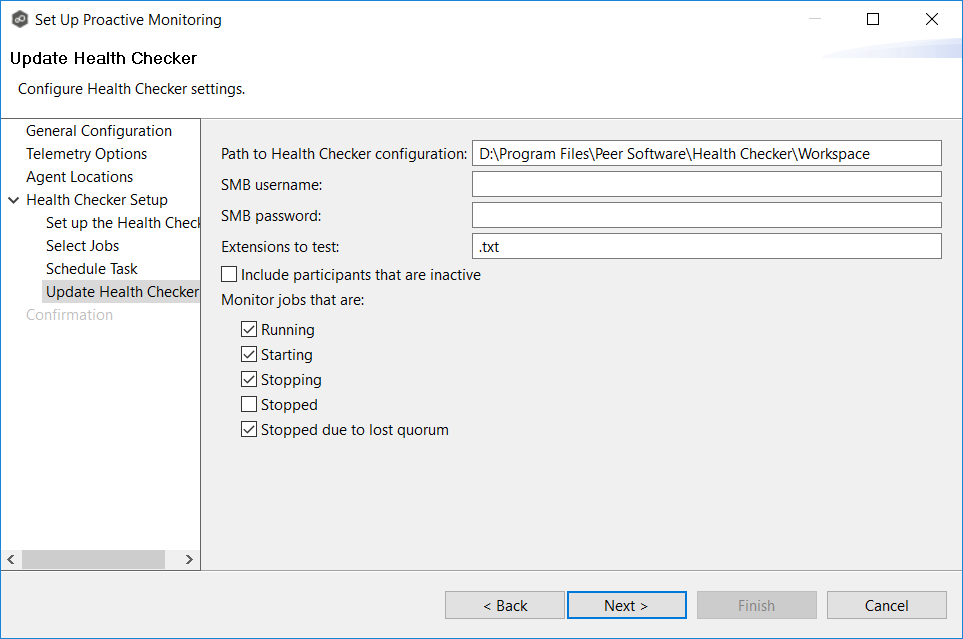Go to Telemetry Options page
The width and height of the screenshot is (963, 639).
click(x=87, y=154)
